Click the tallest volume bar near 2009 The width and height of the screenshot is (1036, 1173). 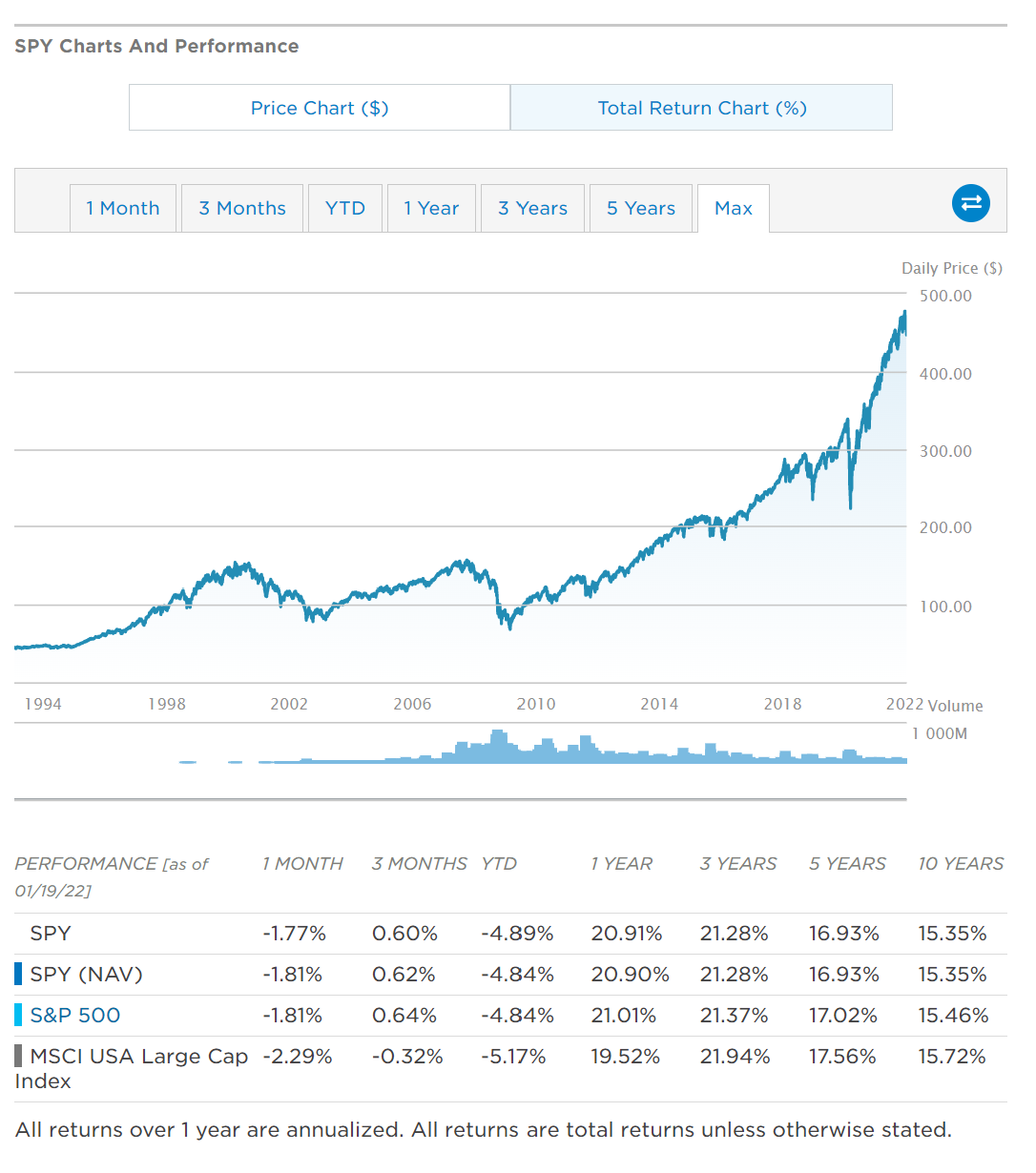[497, 746]
